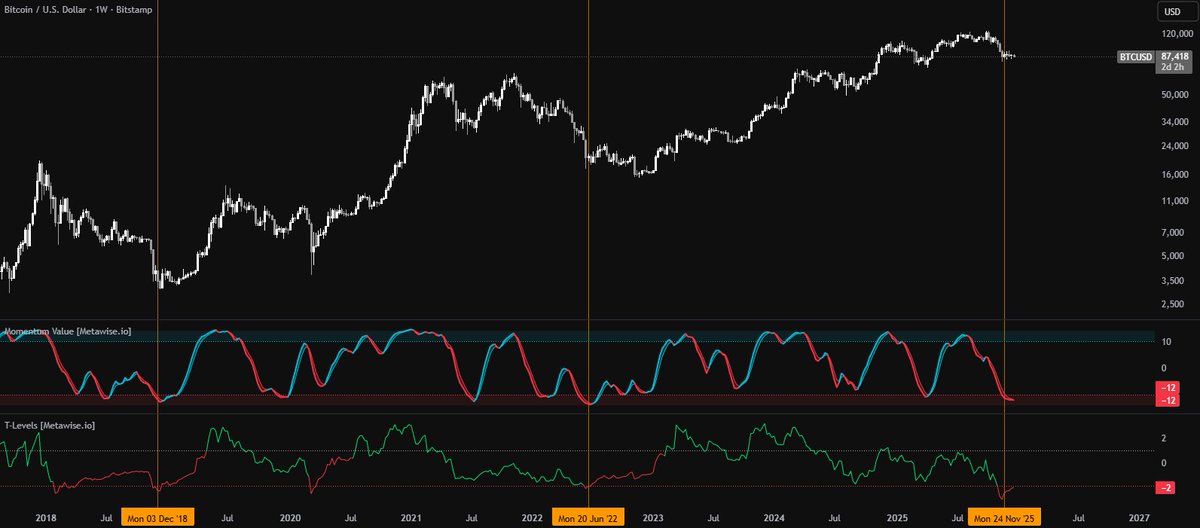Click the Mon 03 Dec '18 date marker
This screenshot has height=528, width=1200.
(x=158, y=518)
